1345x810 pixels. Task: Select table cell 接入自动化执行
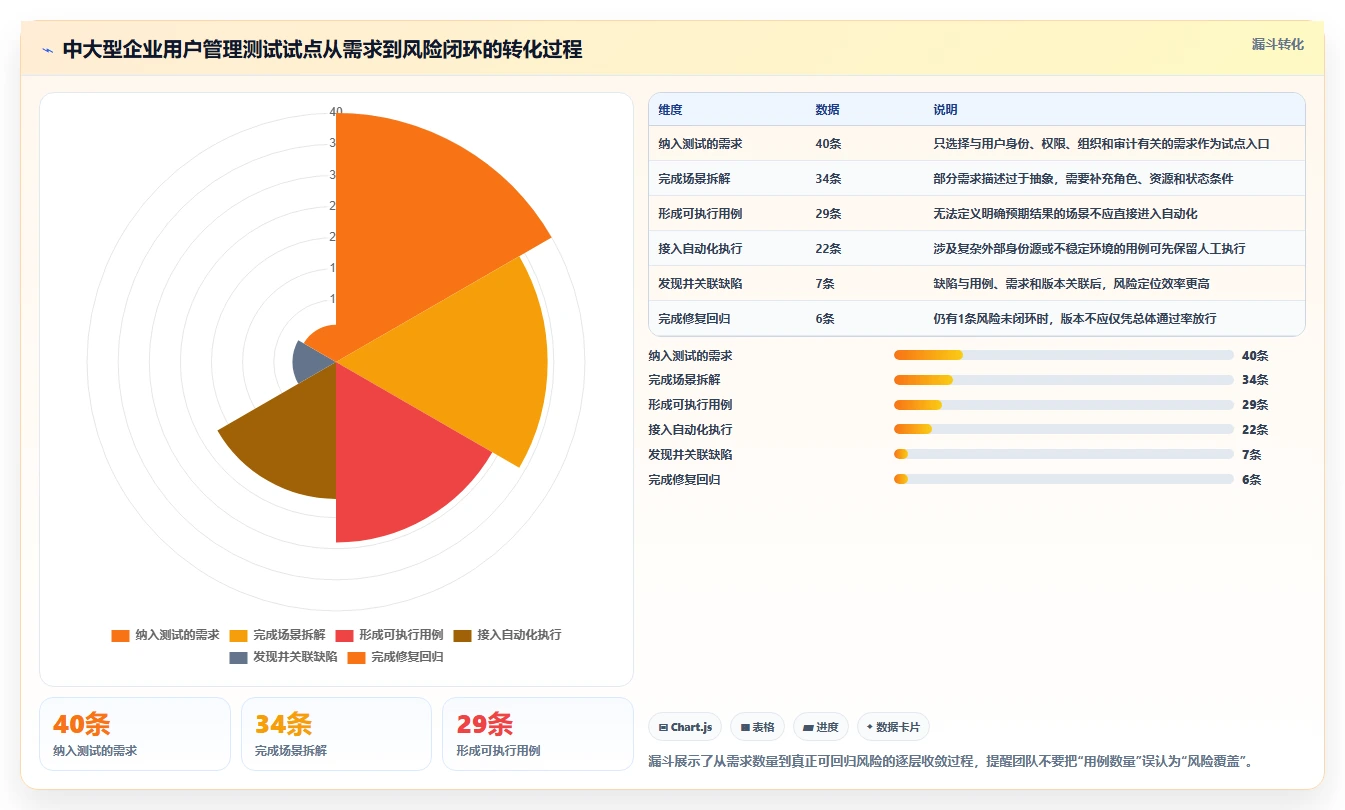tap(700, 249)
